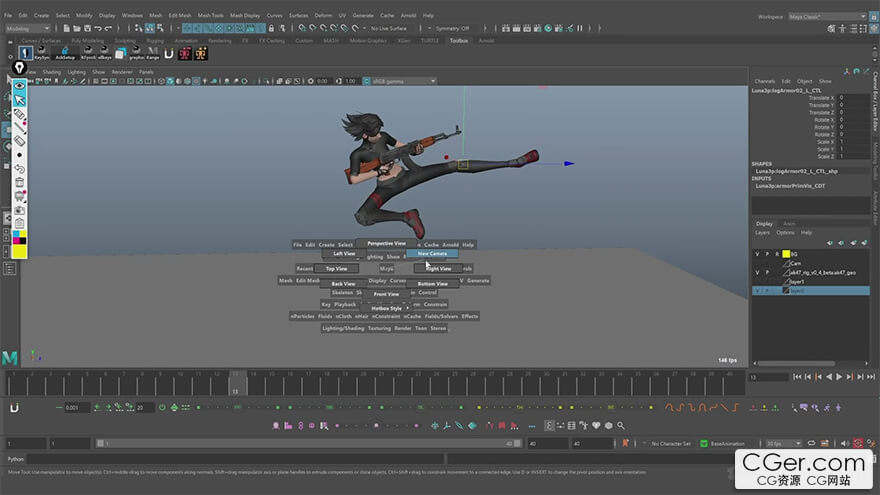This screenshot has width=880, height=495.
Task: Toggle the lock icon in status line
Action: (271, 28)
